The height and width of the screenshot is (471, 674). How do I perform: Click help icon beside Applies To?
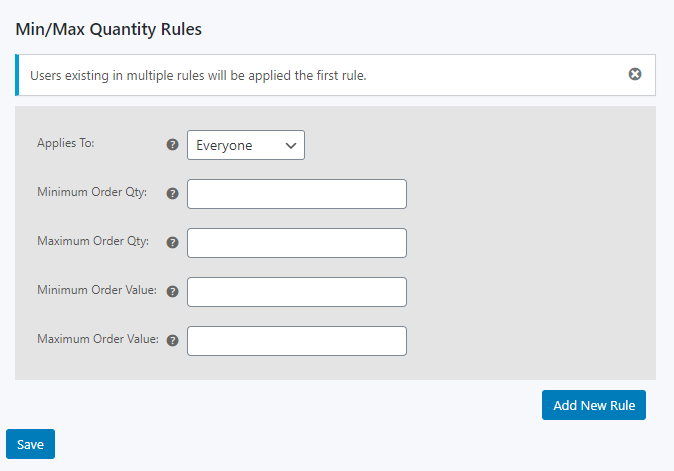pos(172,144)
